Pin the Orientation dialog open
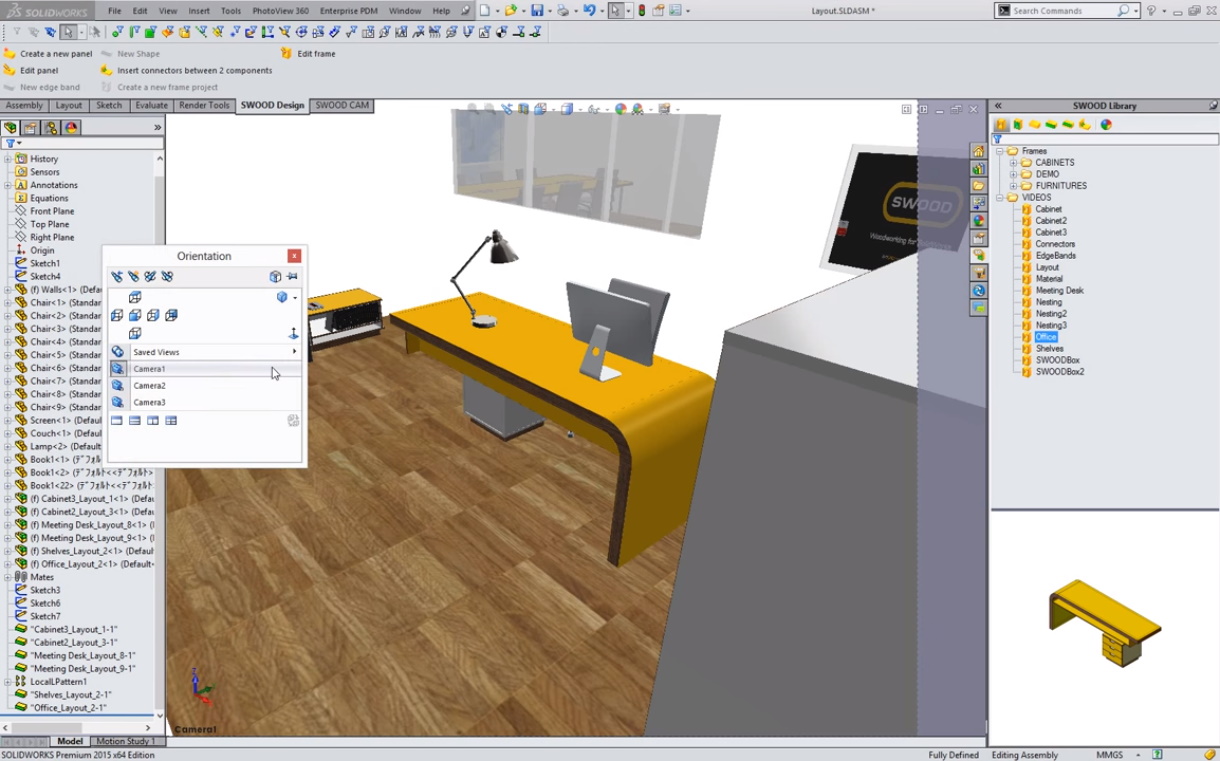The height and width of the screenshot is (761, 1220). click(292, 277)
